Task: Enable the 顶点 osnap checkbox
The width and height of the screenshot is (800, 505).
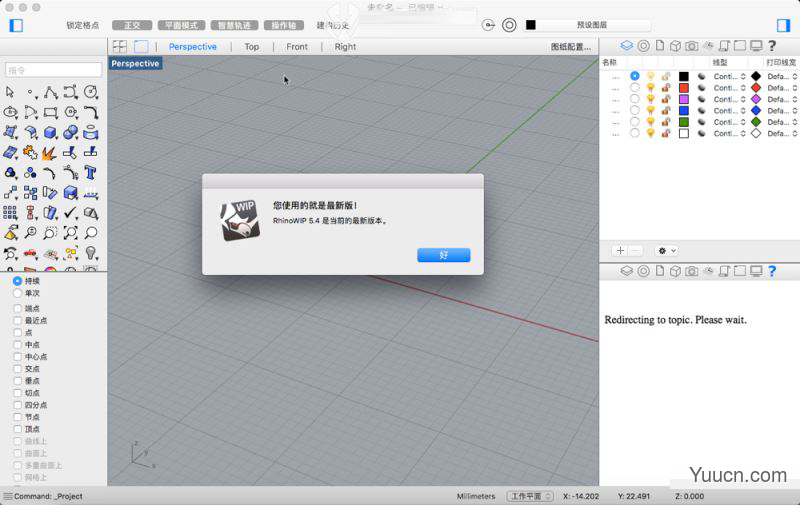Action: [17, 429]
